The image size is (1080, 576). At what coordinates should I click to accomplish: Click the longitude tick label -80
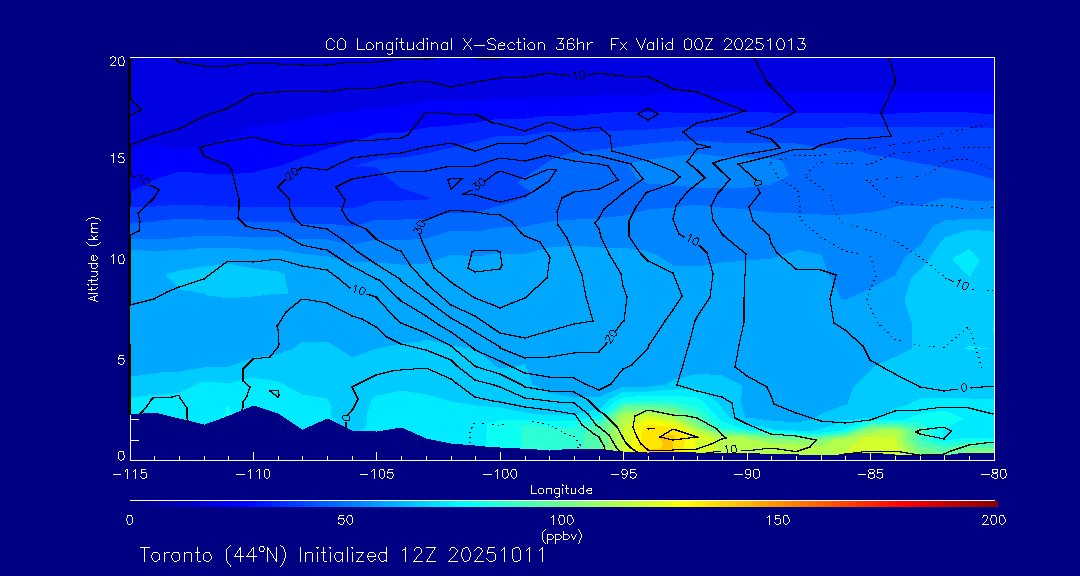(993, 474)
